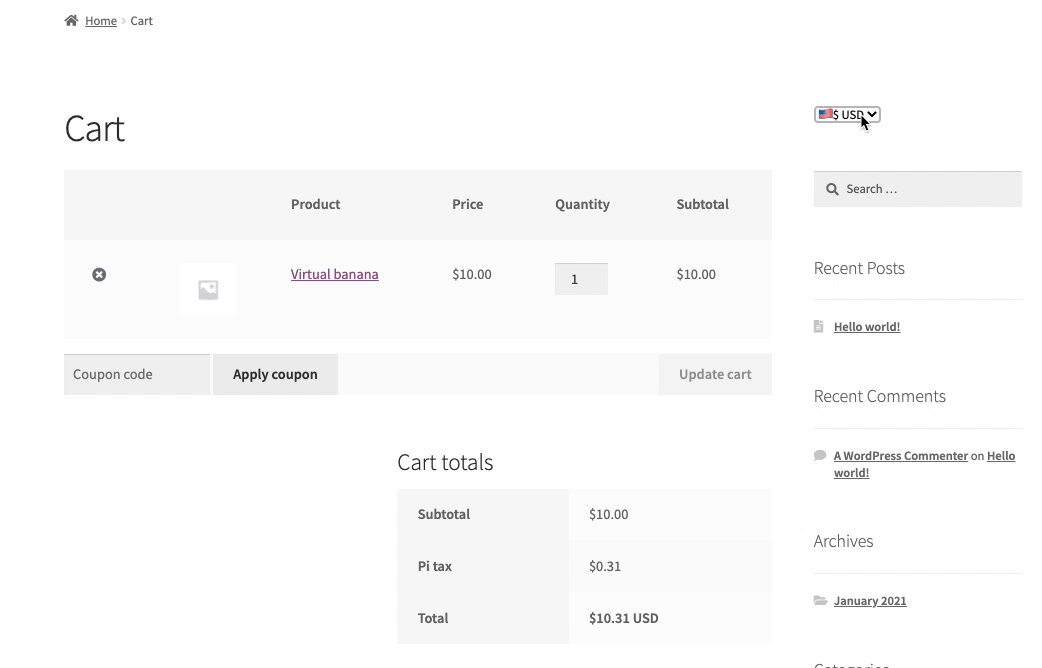Open A WordPress Commenter's profile link
This screenshot has height=668, width=1042.
(900, 455)
